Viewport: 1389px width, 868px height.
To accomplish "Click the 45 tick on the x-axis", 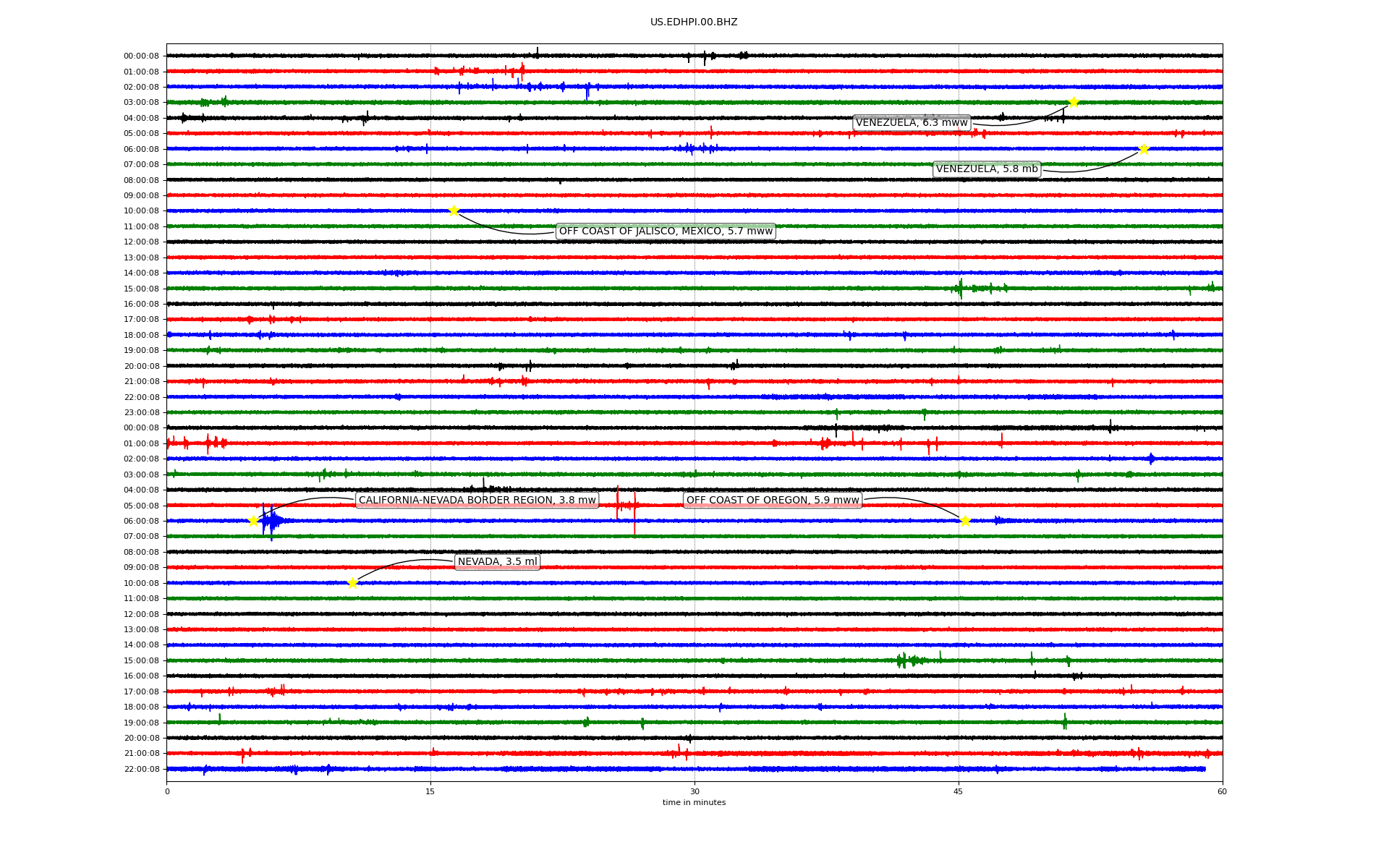I will [x=959, y=791].
